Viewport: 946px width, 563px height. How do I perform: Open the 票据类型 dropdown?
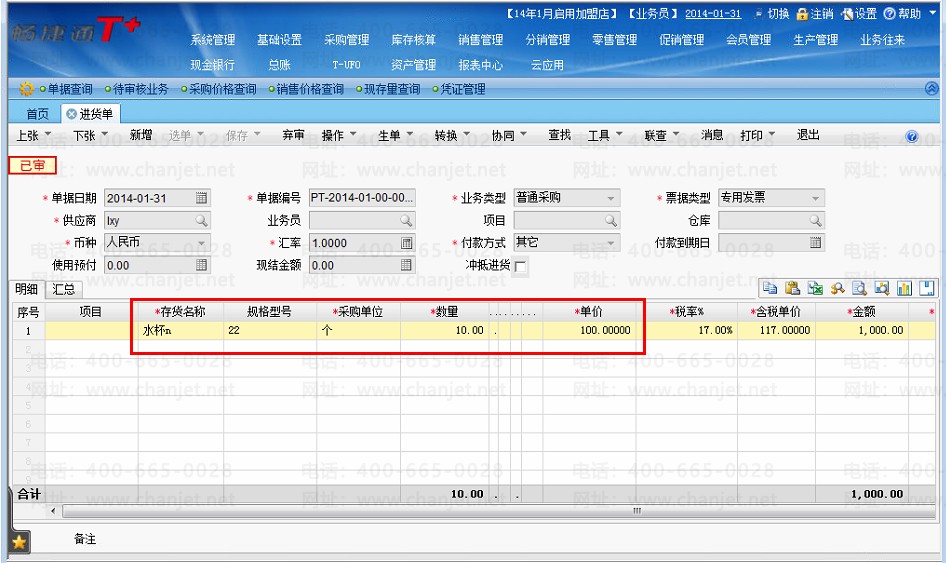(x=815, y=198)
